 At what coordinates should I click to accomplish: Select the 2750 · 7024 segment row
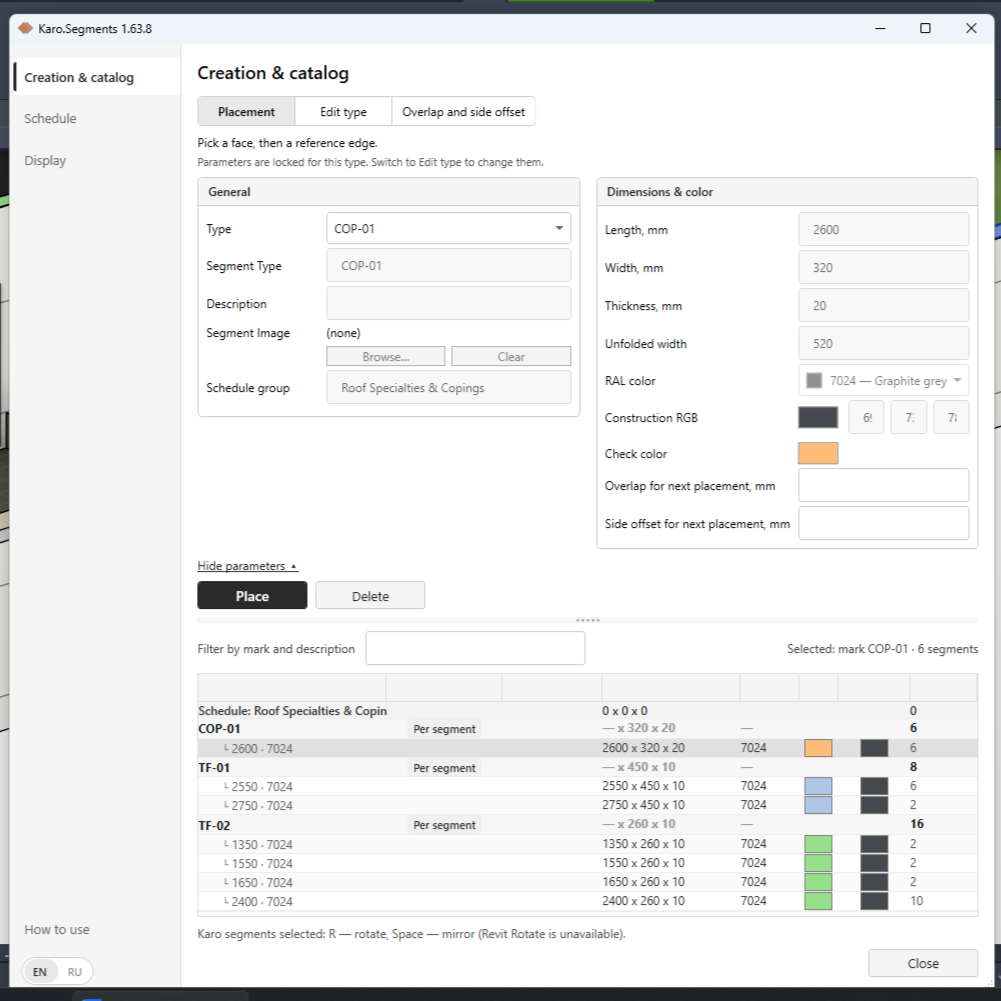[587, 805]
